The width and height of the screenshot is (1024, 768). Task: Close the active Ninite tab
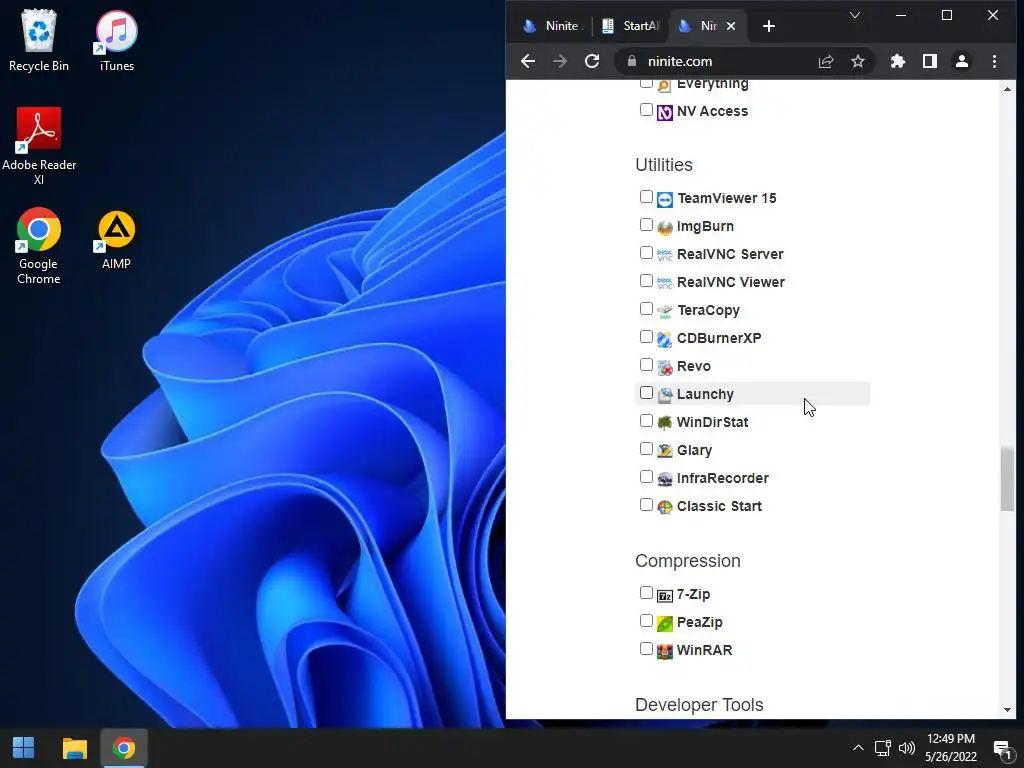[731, 26]
